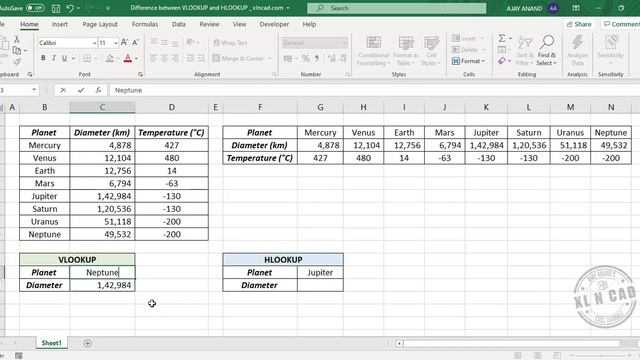Select column C header
640x360 pixels.
(102, 107)
